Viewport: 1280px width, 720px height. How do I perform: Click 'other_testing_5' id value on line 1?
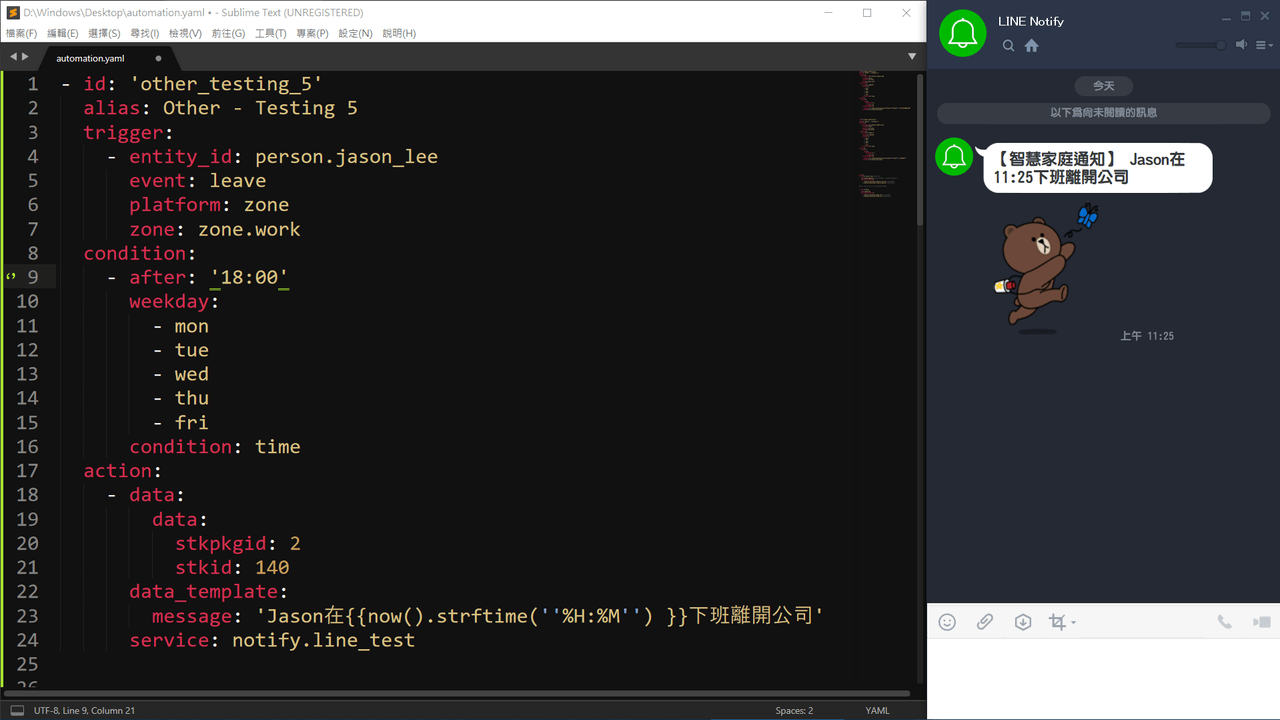[x=226, y=84]
